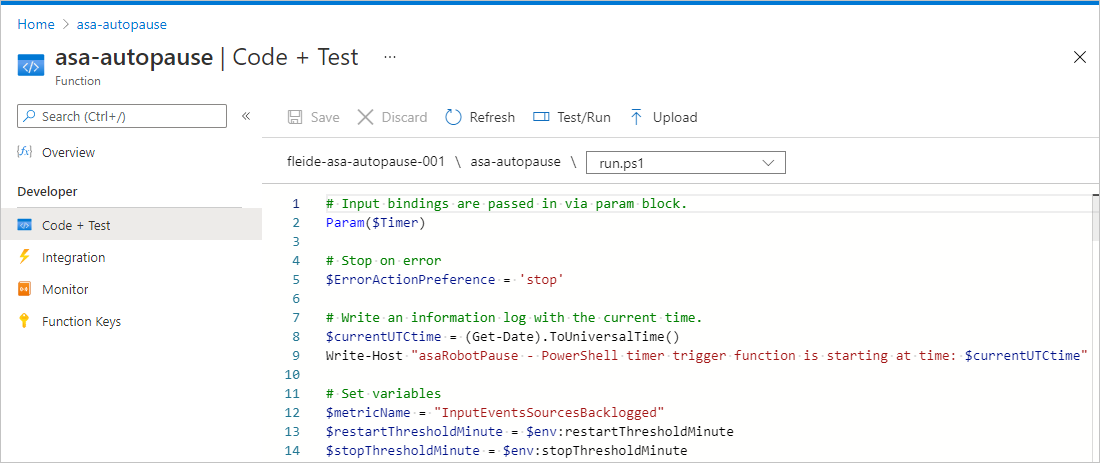Click the Refresh circular arrow icon
Image resolution: width=1100 pixels, height=463 pixels.
pyautogui.click(x=453, y=117)
